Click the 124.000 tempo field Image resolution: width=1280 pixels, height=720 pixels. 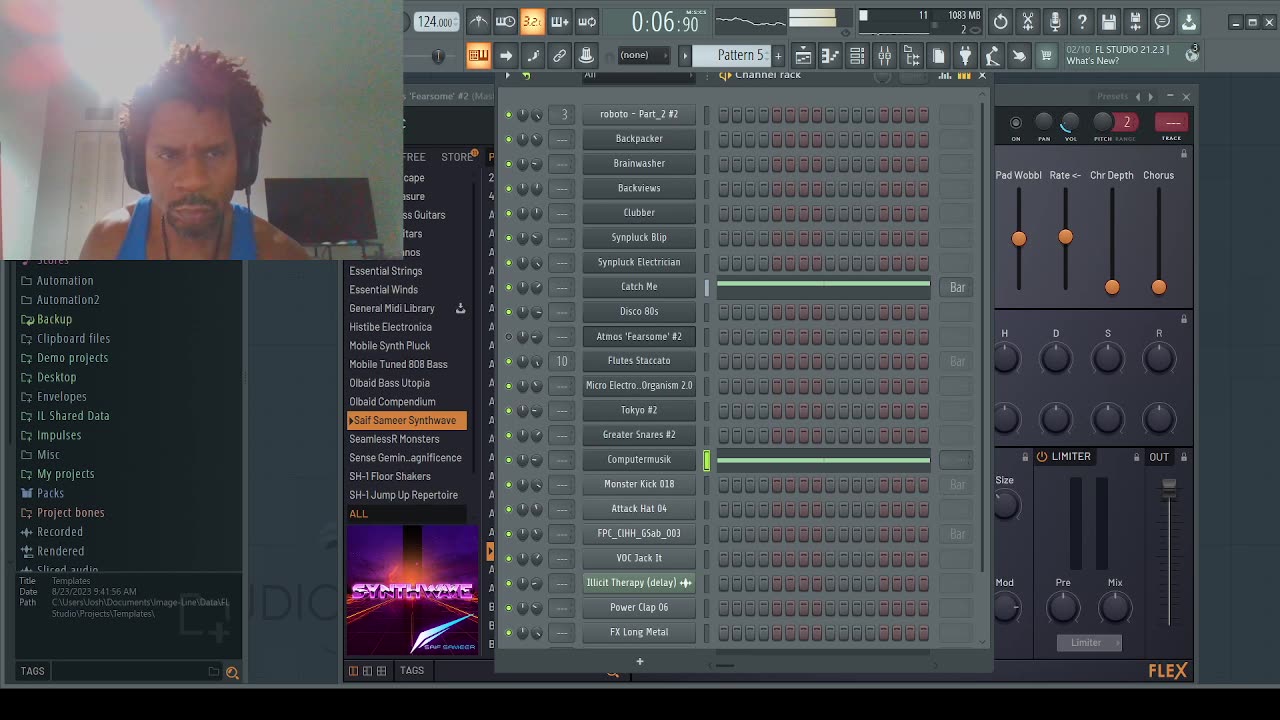[437, 22]
